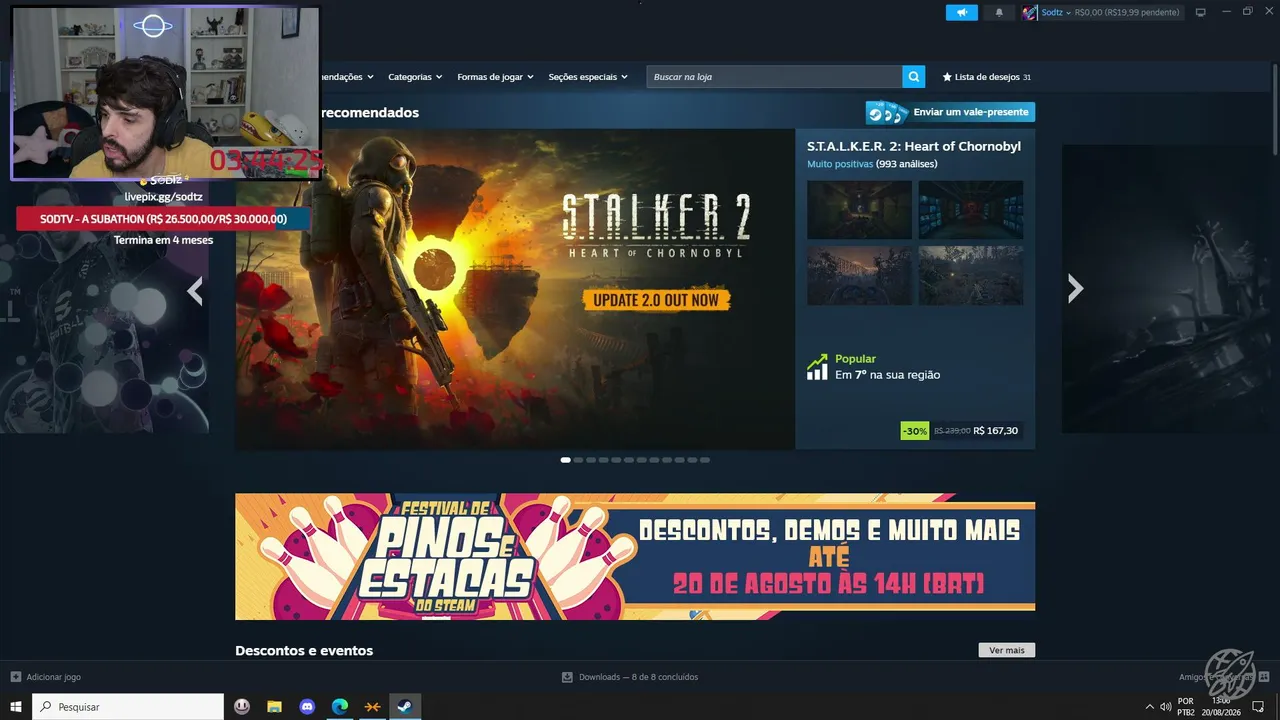Show hidden system tray icons
Viewport: 1280px width, 720px height.
point(1149,707)
